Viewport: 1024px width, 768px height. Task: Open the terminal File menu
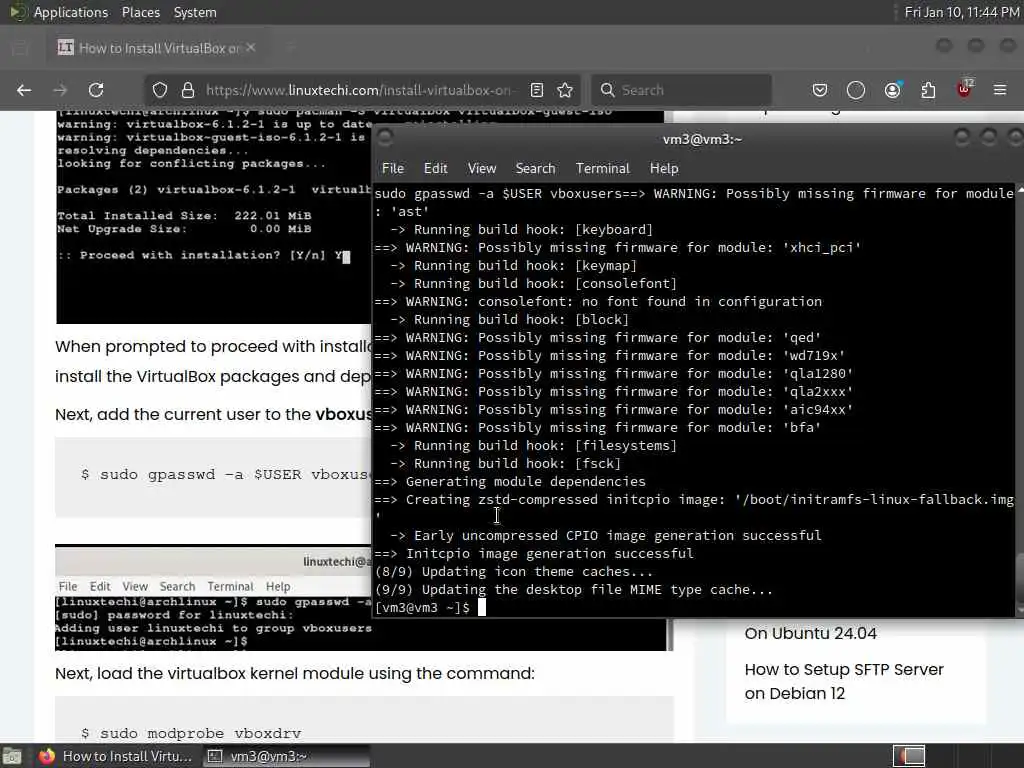click(392, 168)
